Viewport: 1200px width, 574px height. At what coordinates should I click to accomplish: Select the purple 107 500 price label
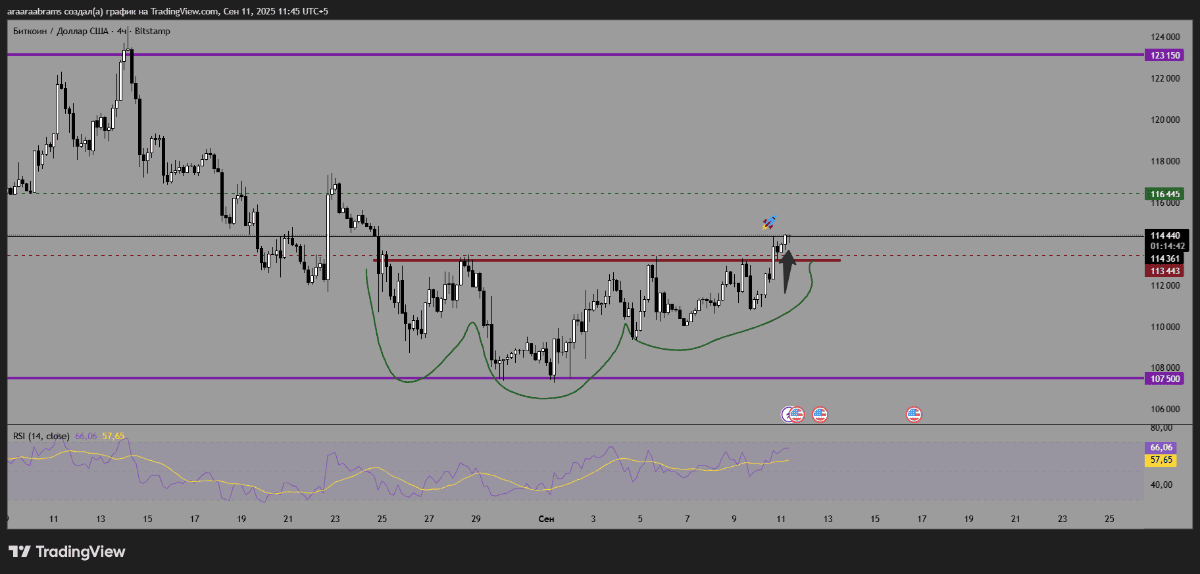pyautogui.click(x=1163, y=379)
